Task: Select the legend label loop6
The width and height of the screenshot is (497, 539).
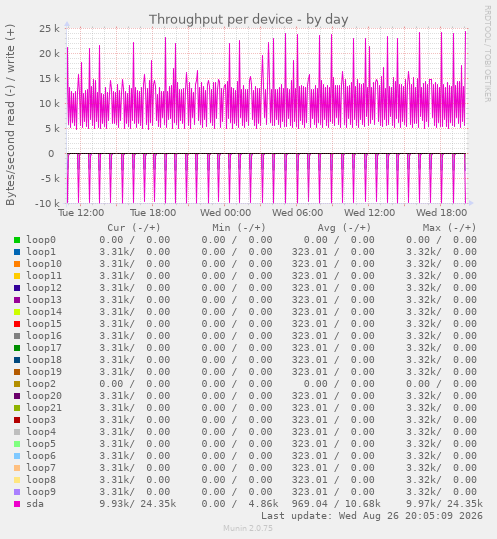Action: [x=41, y=456]
